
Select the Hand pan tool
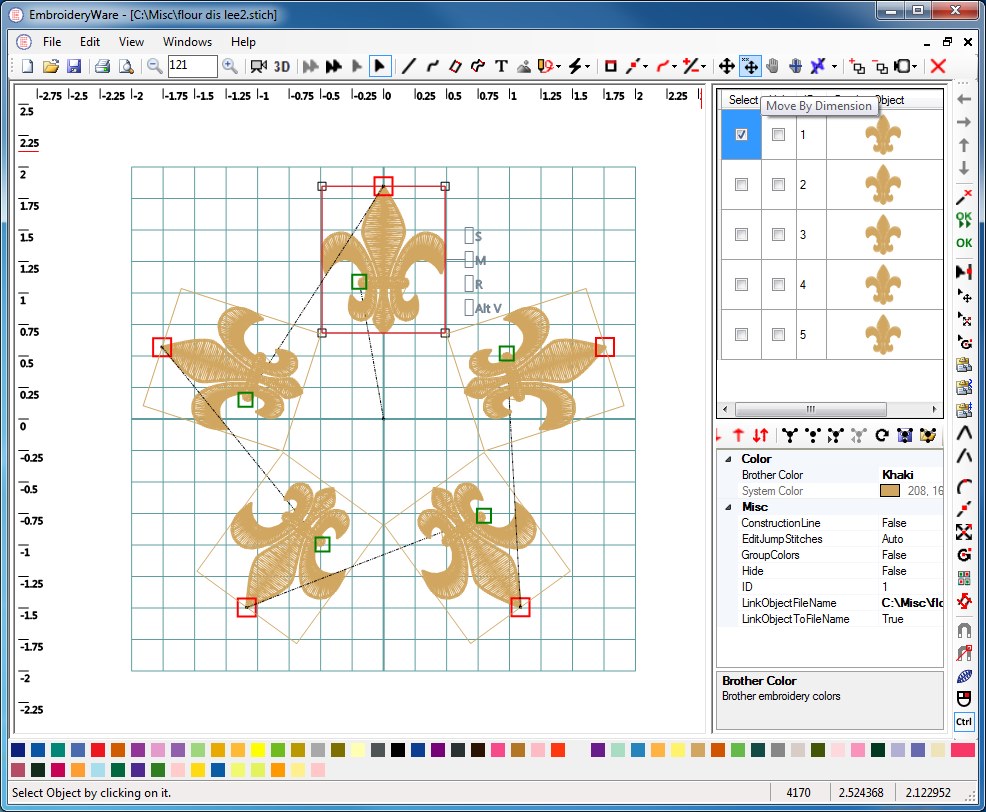click(x=773, y=66)
